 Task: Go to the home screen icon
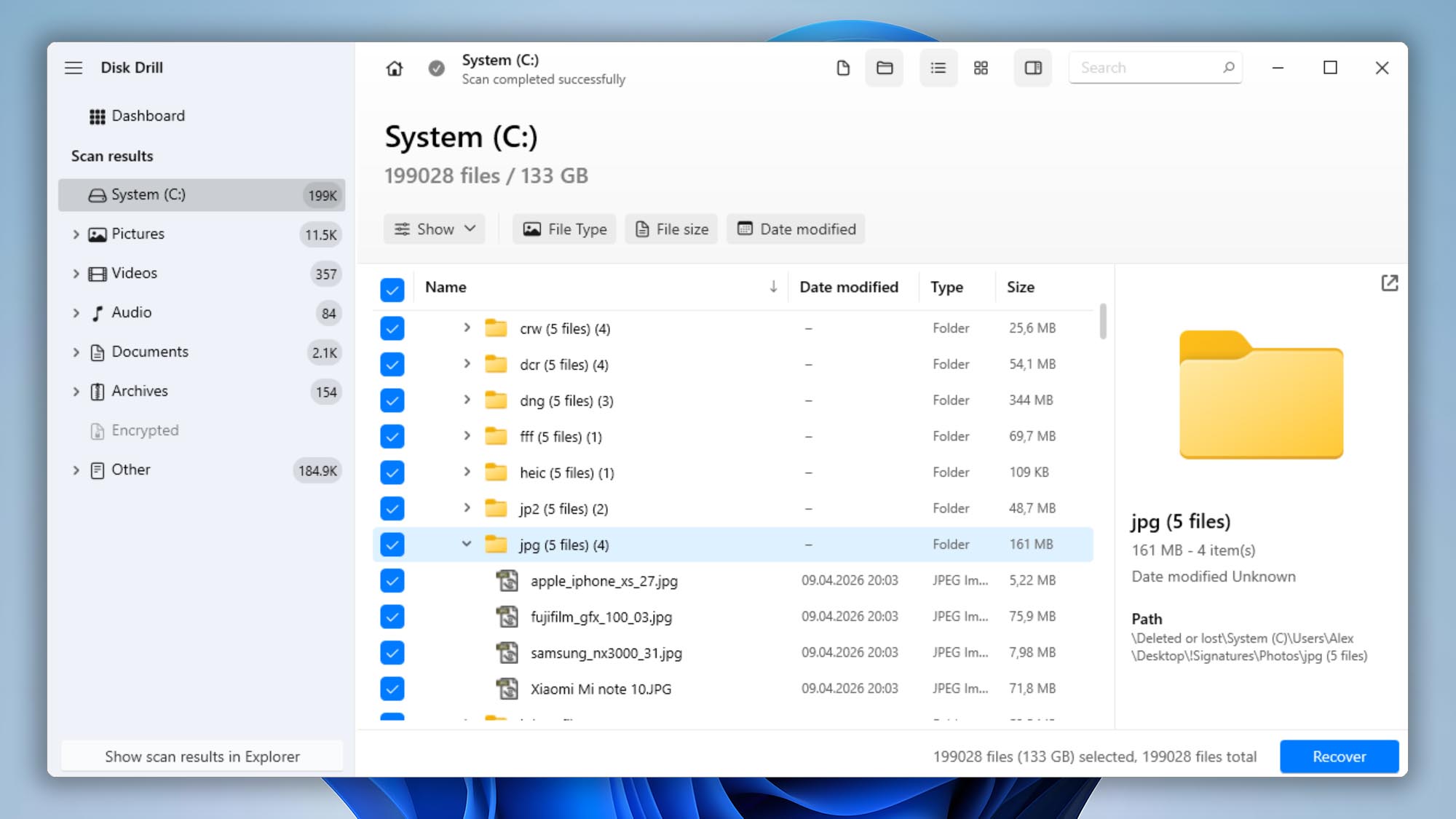pos(394,68)
